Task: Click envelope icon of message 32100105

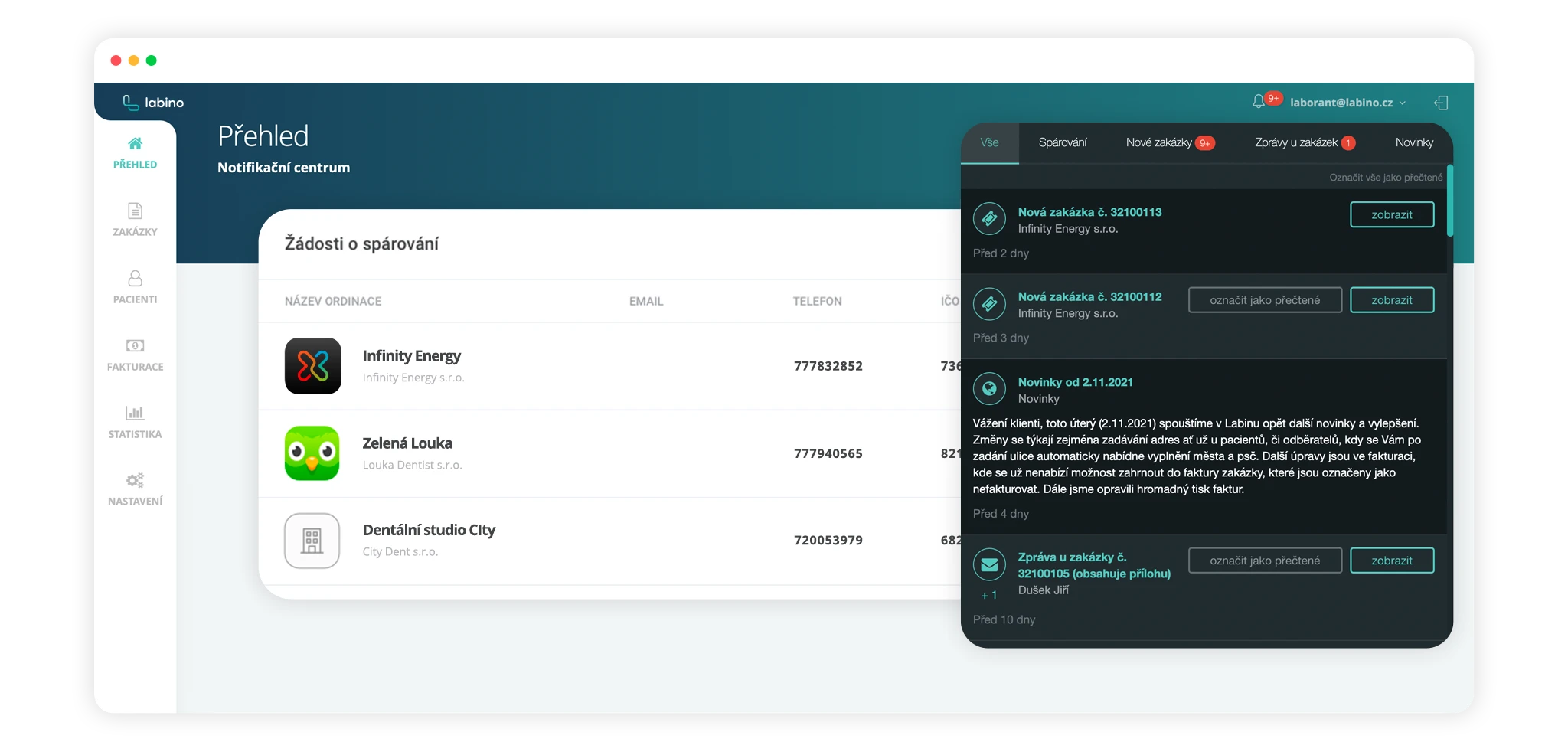Action: tap(989, 565)
